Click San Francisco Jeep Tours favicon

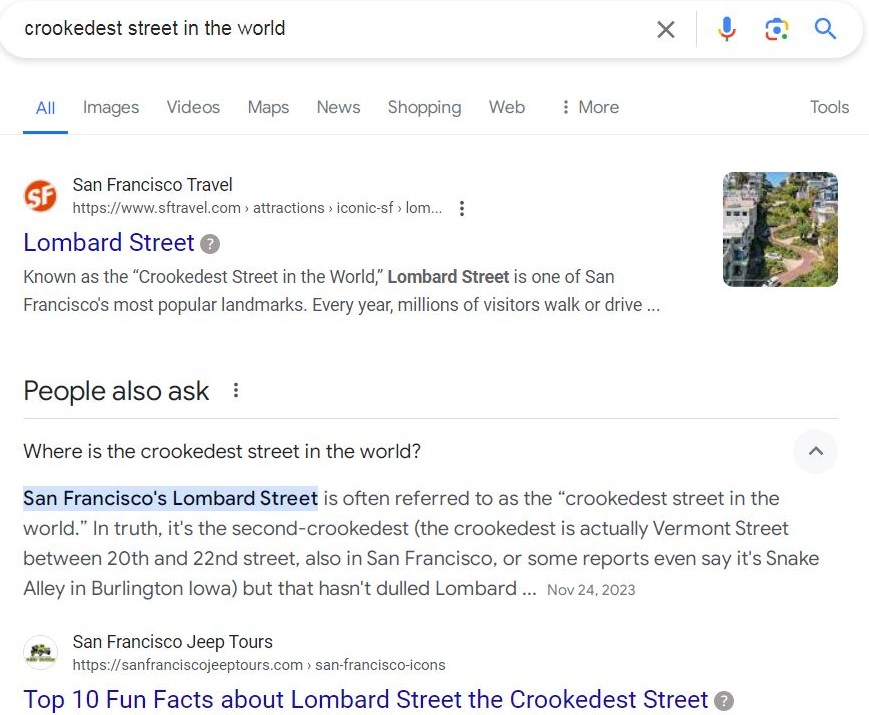40,652
